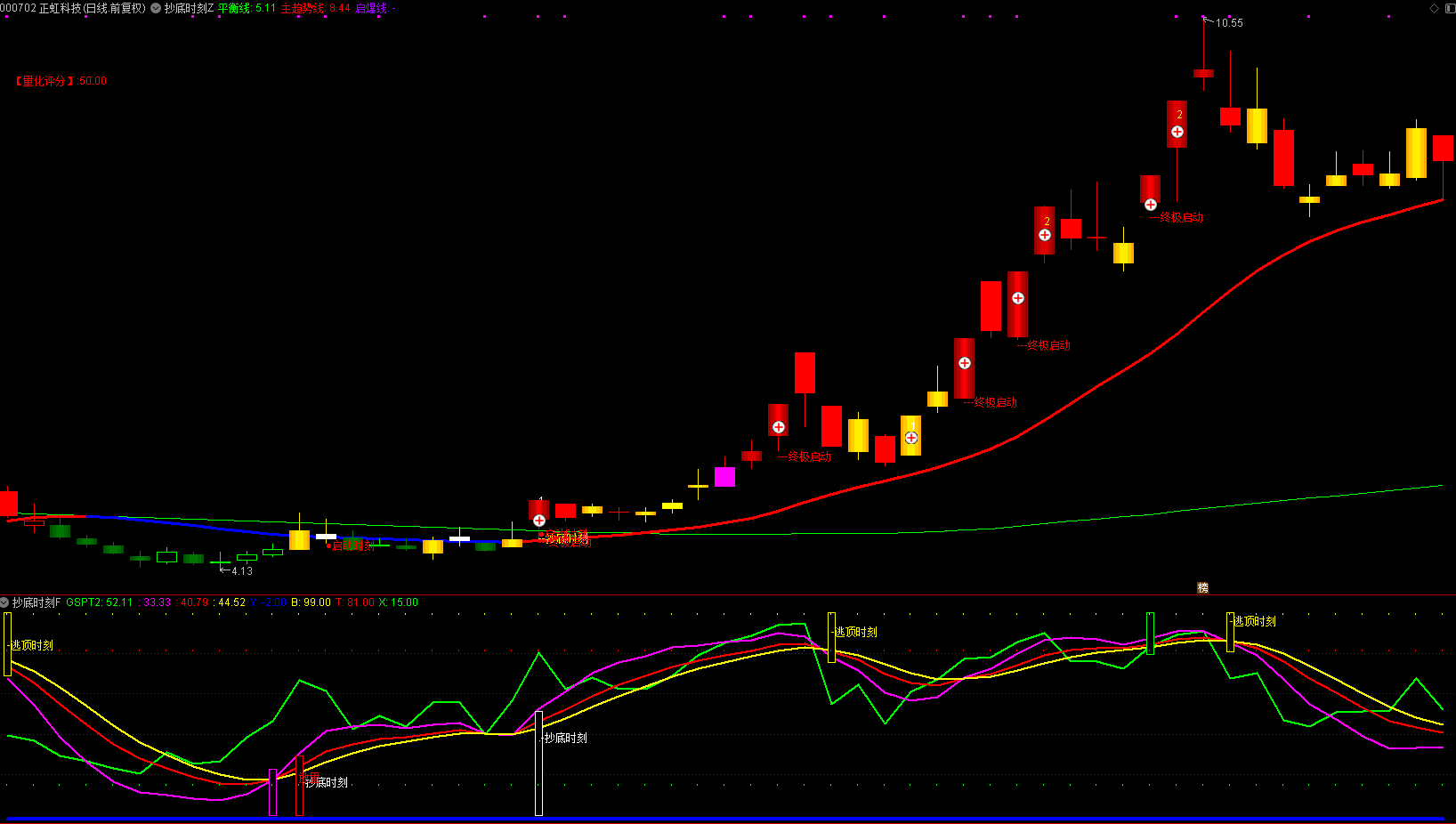Click the GSPT2: 52.11 value
The height and width of the screenshot is (824, 1456).
pos(99,602)
